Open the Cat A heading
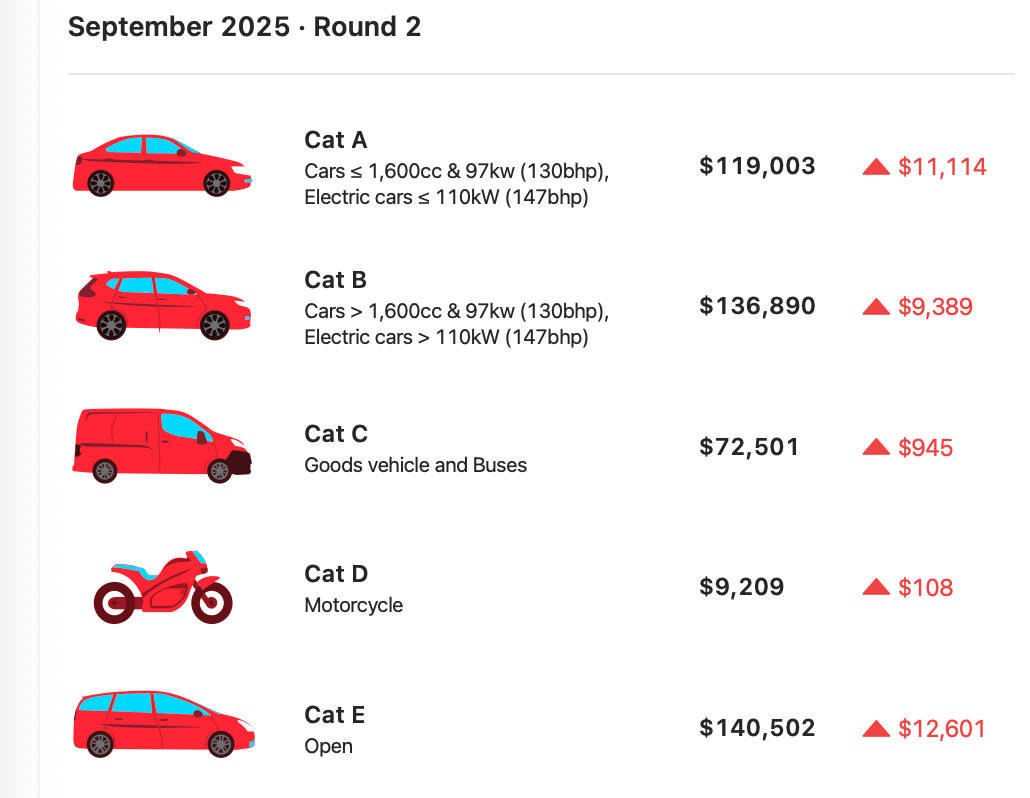 coord(336,140)
